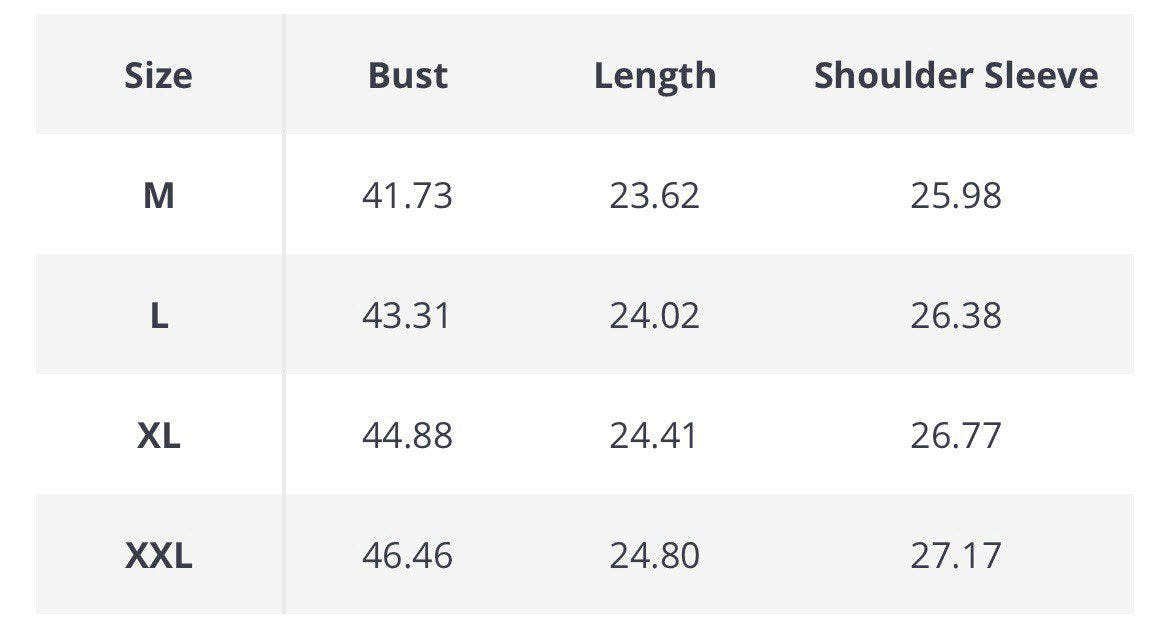
Task: Select the L size row label
Action: 159,316
